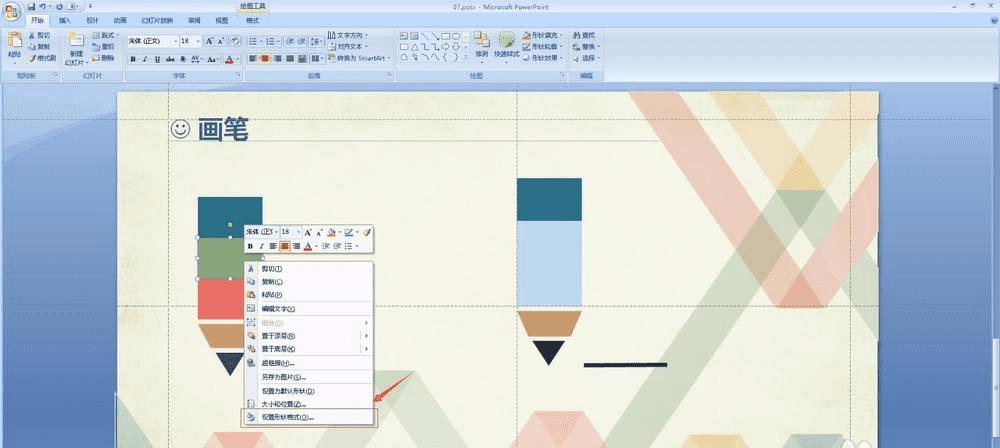This screenshot has width=1000, height=448.
Task: Save the presentation from Quick Access Toolbar
Action: coord(31,6)
